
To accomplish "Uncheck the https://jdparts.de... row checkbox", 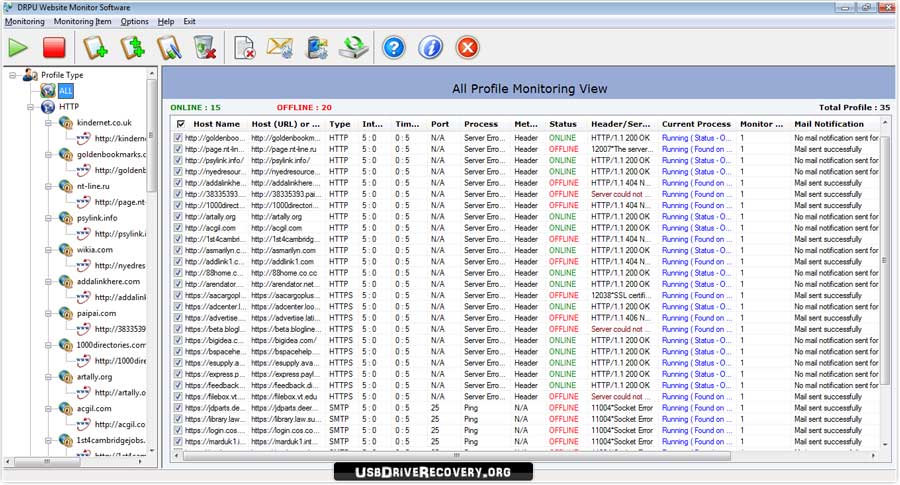I will tap(178, 408).
